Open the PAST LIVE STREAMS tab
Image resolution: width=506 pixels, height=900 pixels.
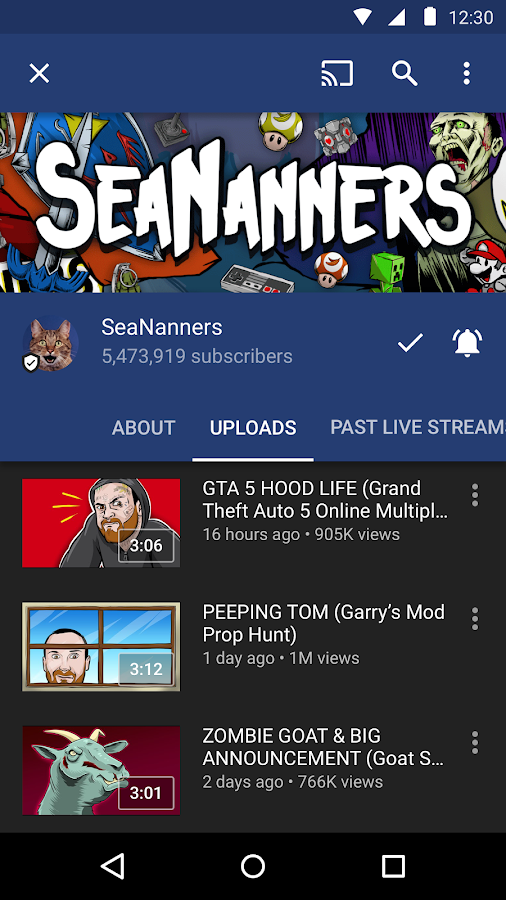[x=418, y=428]
